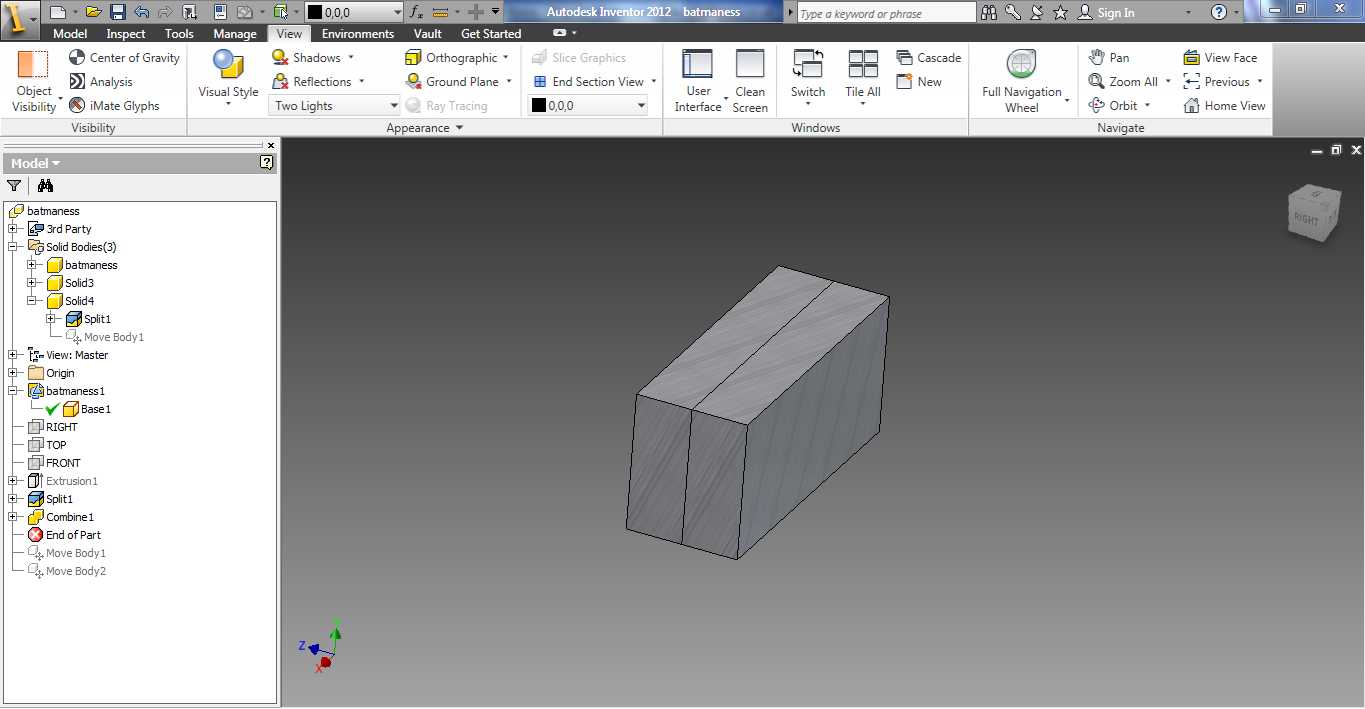
Task: Toggle Center of Gravity display
Action: tap(124, 57)
